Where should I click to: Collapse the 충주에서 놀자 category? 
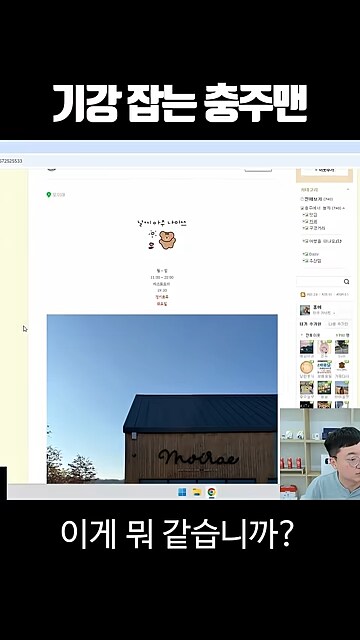pyautogui.click(x=344, y=208)
